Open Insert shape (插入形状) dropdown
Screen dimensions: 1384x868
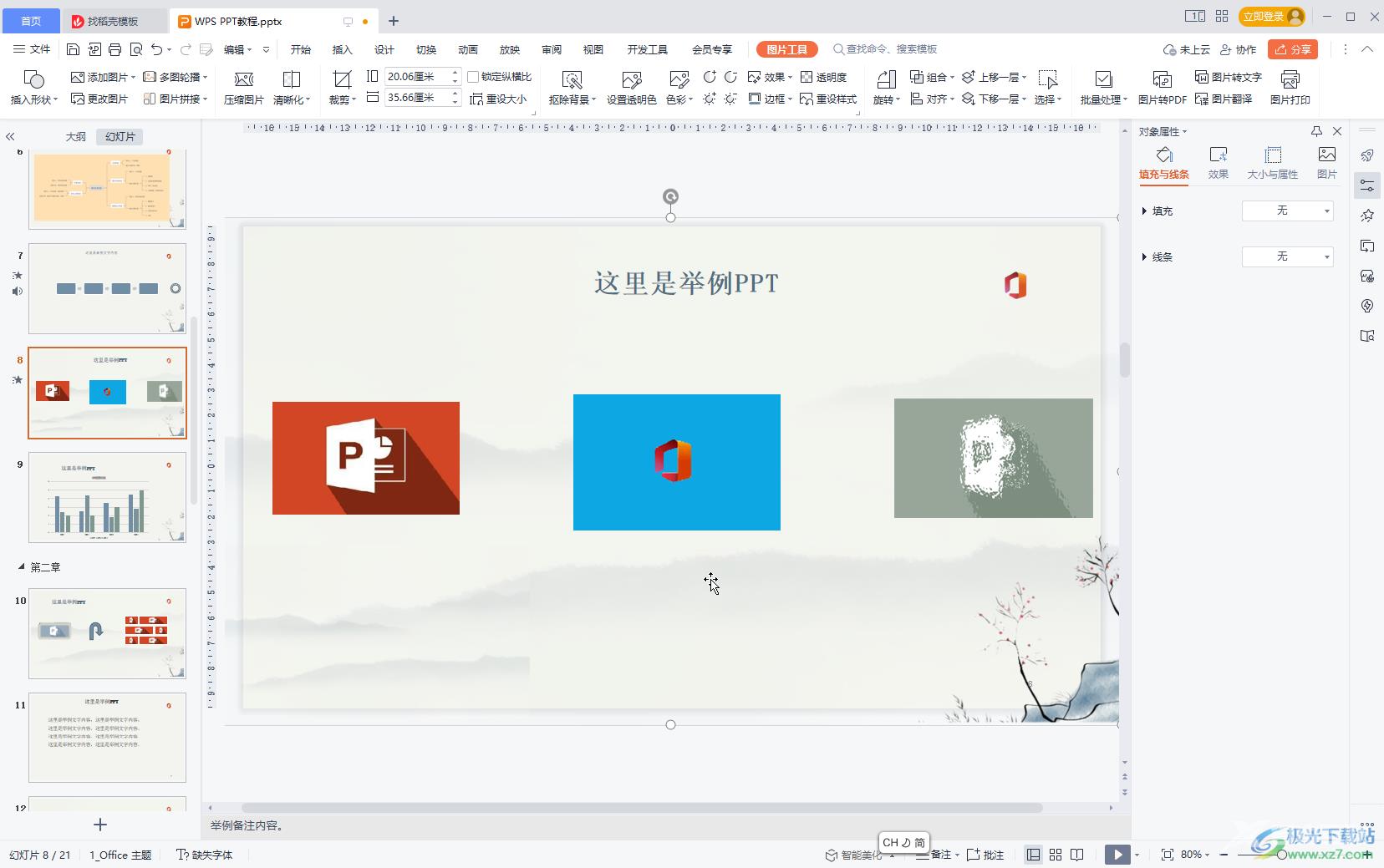[x=34, y=99]
